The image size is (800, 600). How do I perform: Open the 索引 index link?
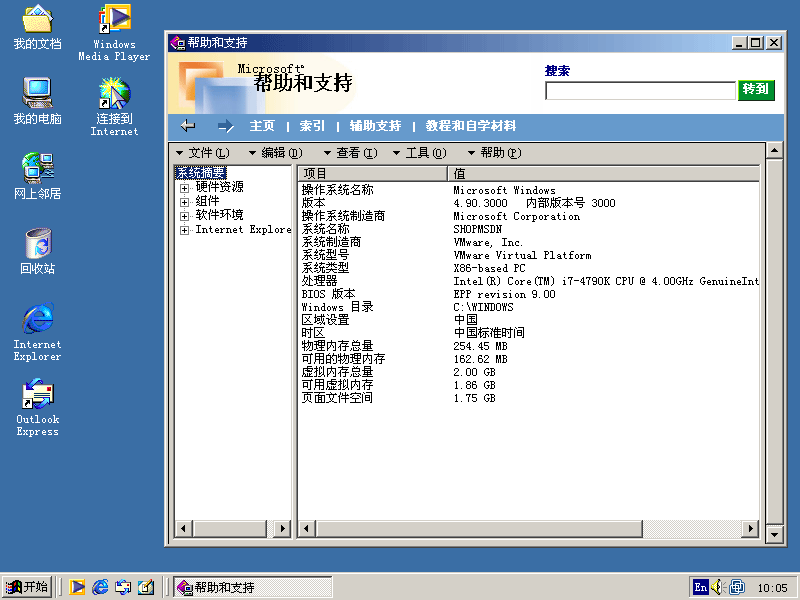[312, 126]
